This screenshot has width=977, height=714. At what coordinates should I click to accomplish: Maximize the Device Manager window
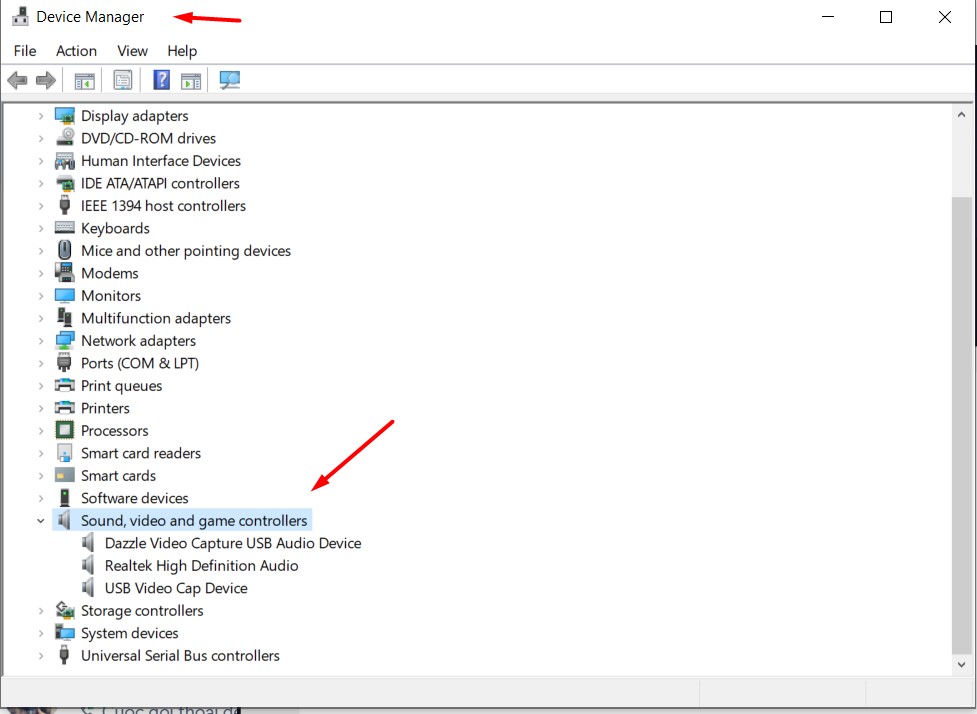pos(885,17)
